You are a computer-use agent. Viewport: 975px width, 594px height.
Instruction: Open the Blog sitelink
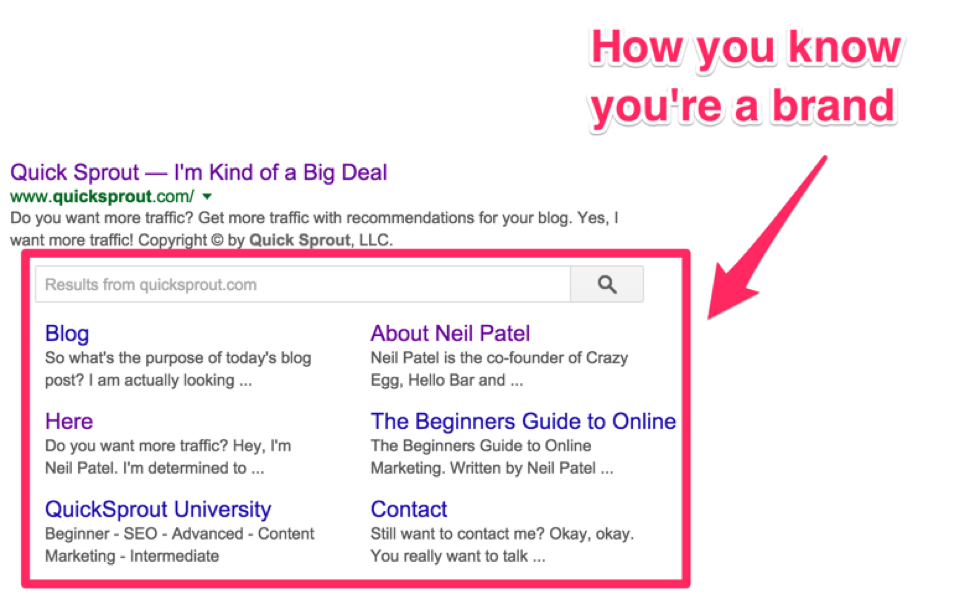point(67,334)
